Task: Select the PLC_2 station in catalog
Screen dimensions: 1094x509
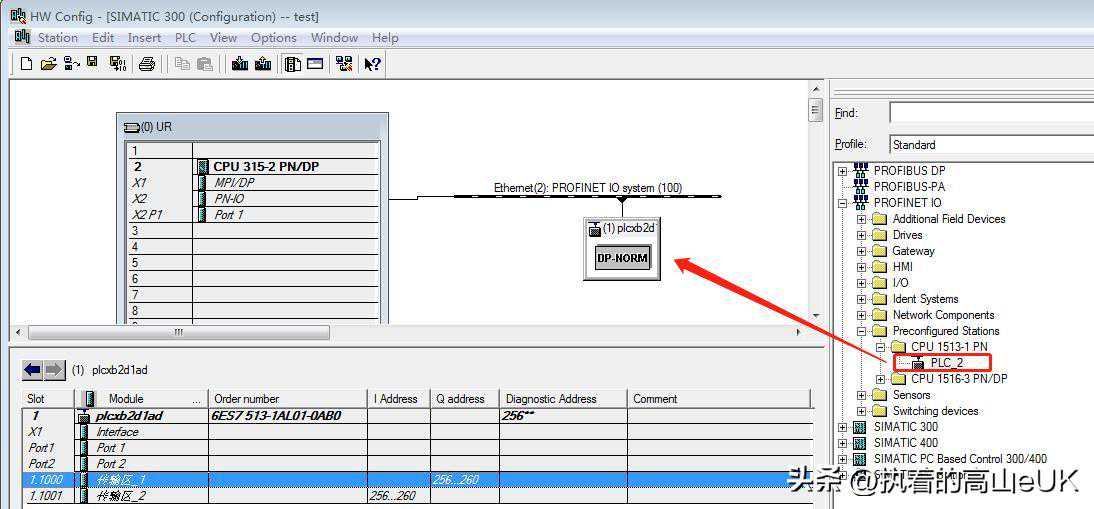Action: pyautogui.click(x=947, y=363)
